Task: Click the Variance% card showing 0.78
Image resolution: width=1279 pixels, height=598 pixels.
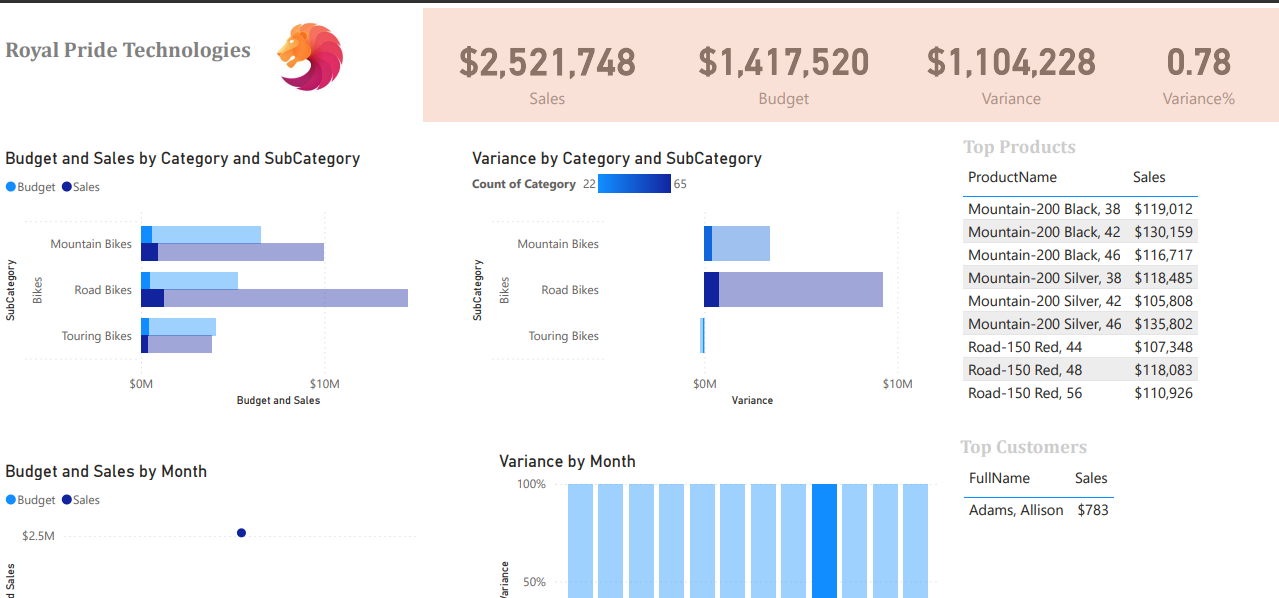Action: 1198,73
